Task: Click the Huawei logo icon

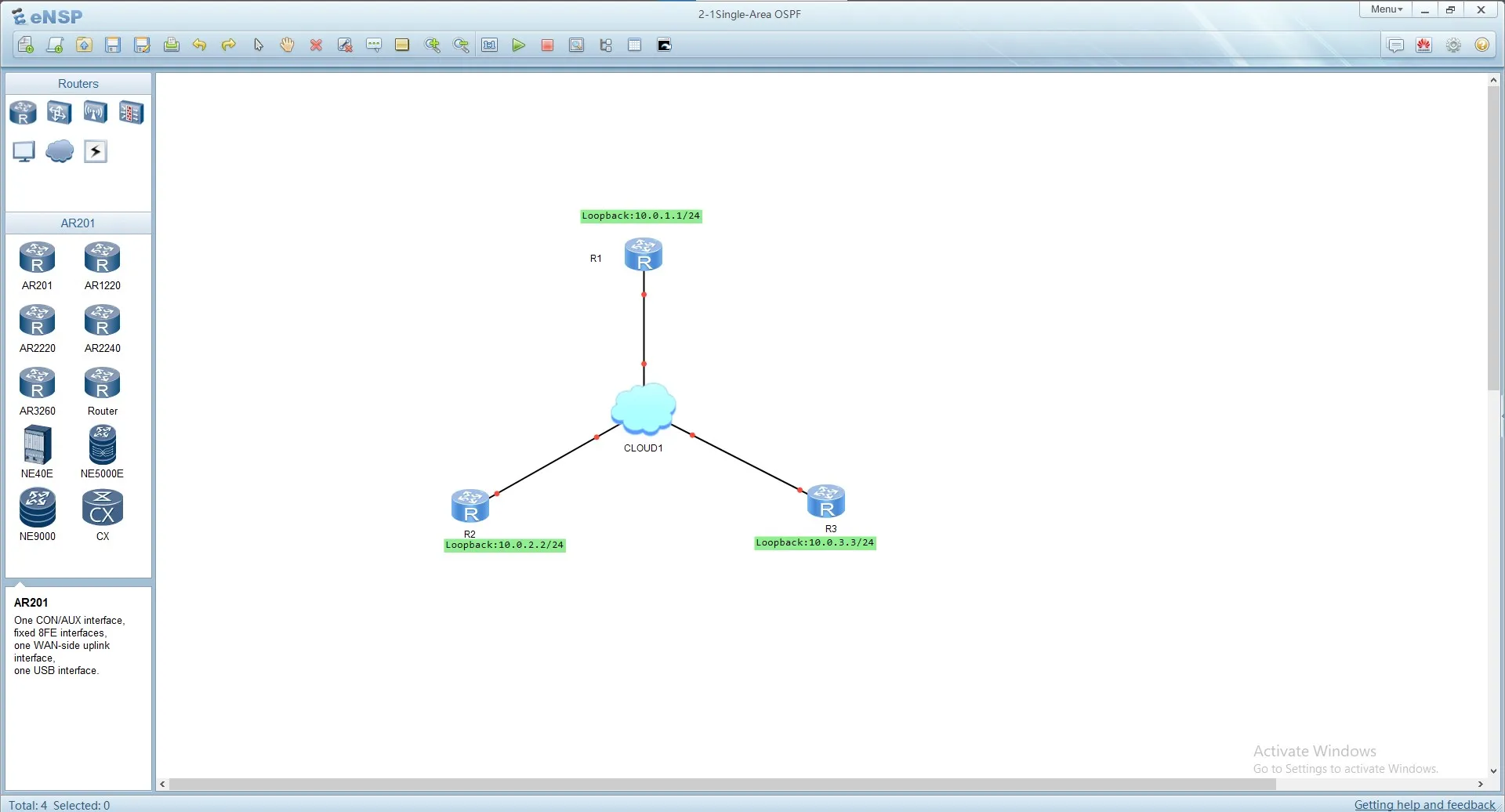Action: pos(1424,45)
